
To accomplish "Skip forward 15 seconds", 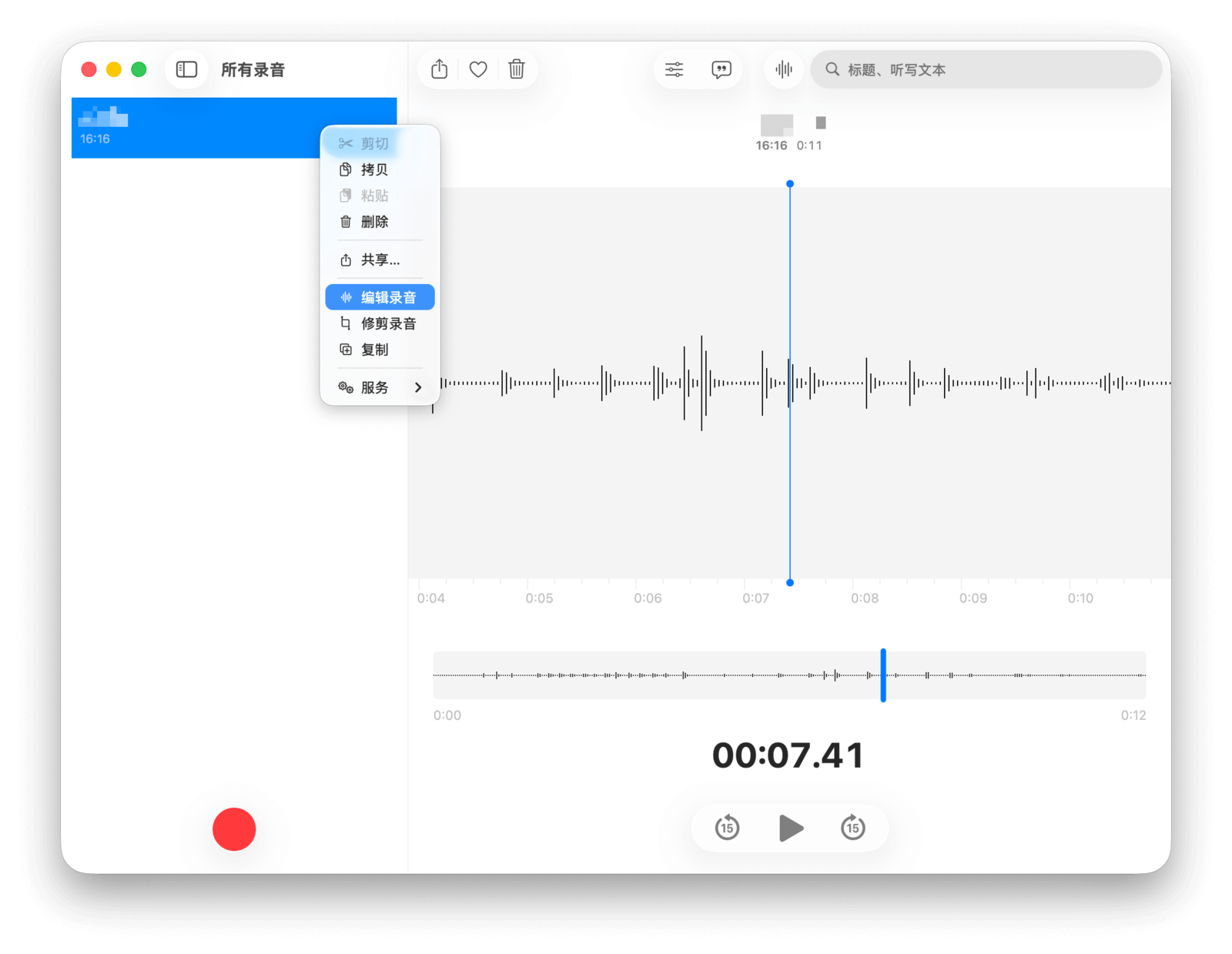I will tap(852, 828).
